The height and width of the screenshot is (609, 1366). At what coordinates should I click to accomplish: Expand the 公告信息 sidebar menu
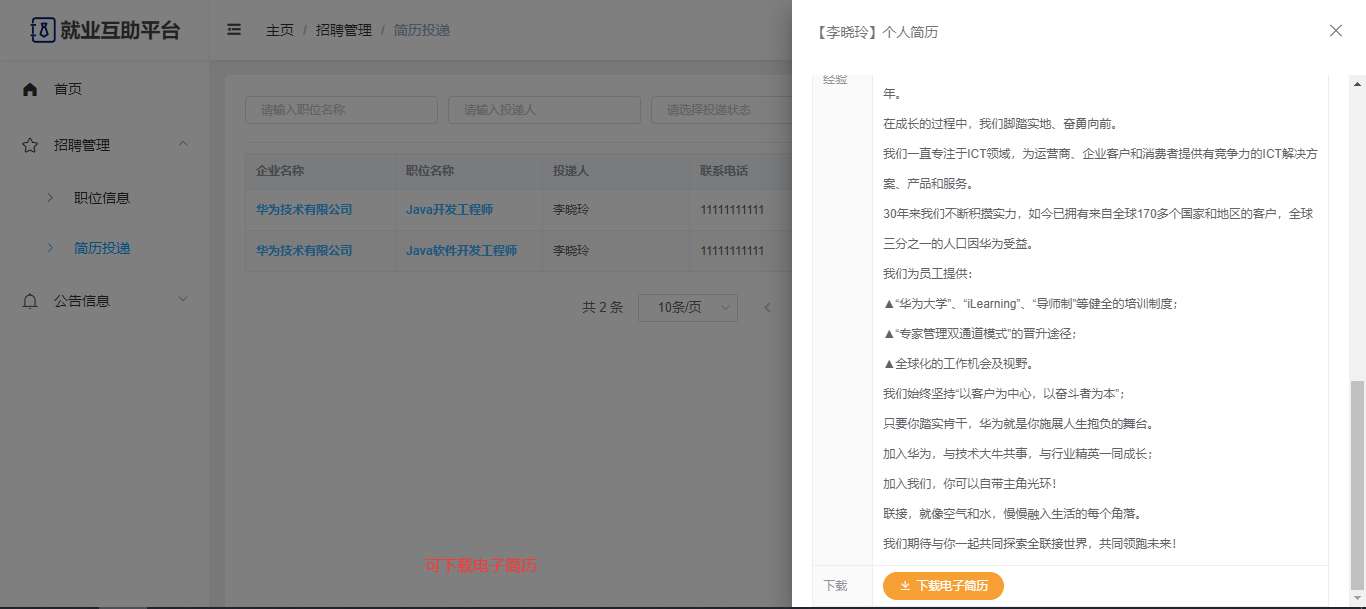(183, 299)
